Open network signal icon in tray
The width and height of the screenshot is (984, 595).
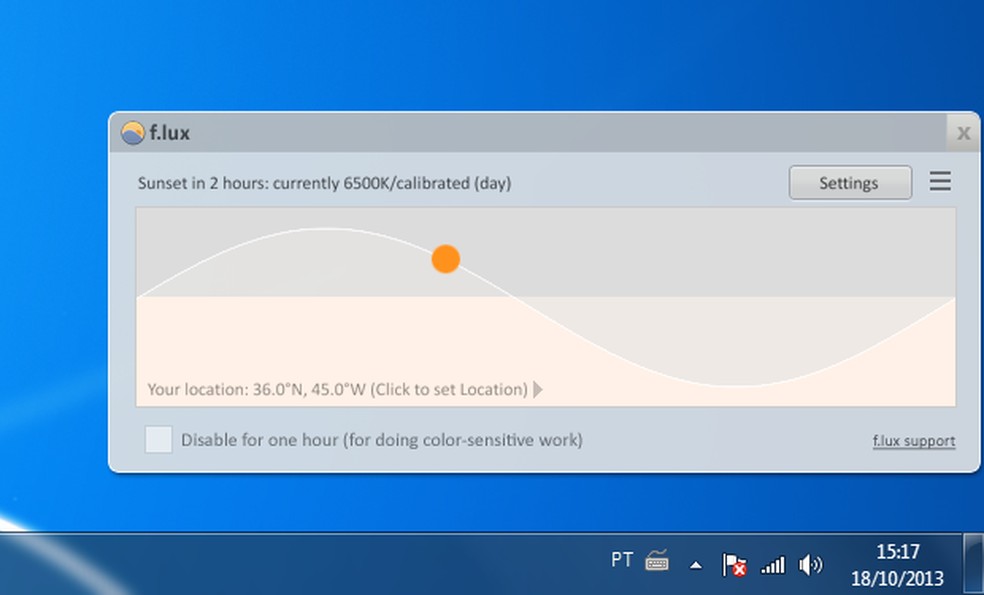(773, 565)
